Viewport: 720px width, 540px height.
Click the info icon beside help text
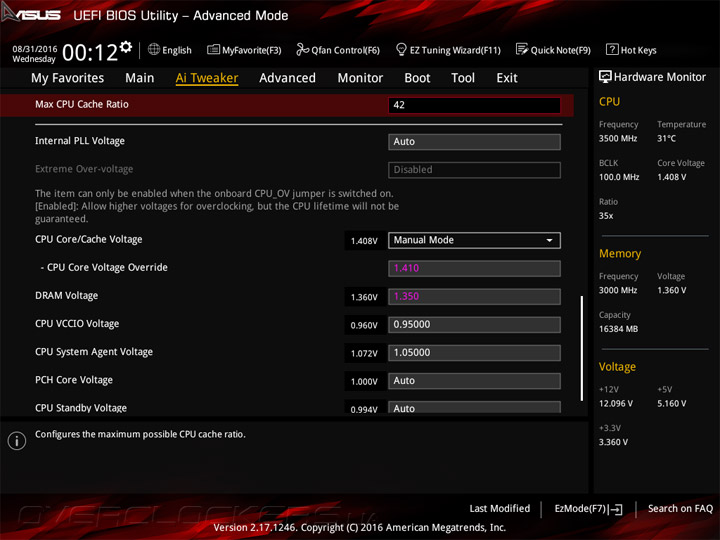pyautogui.click(x=17, y=440)
